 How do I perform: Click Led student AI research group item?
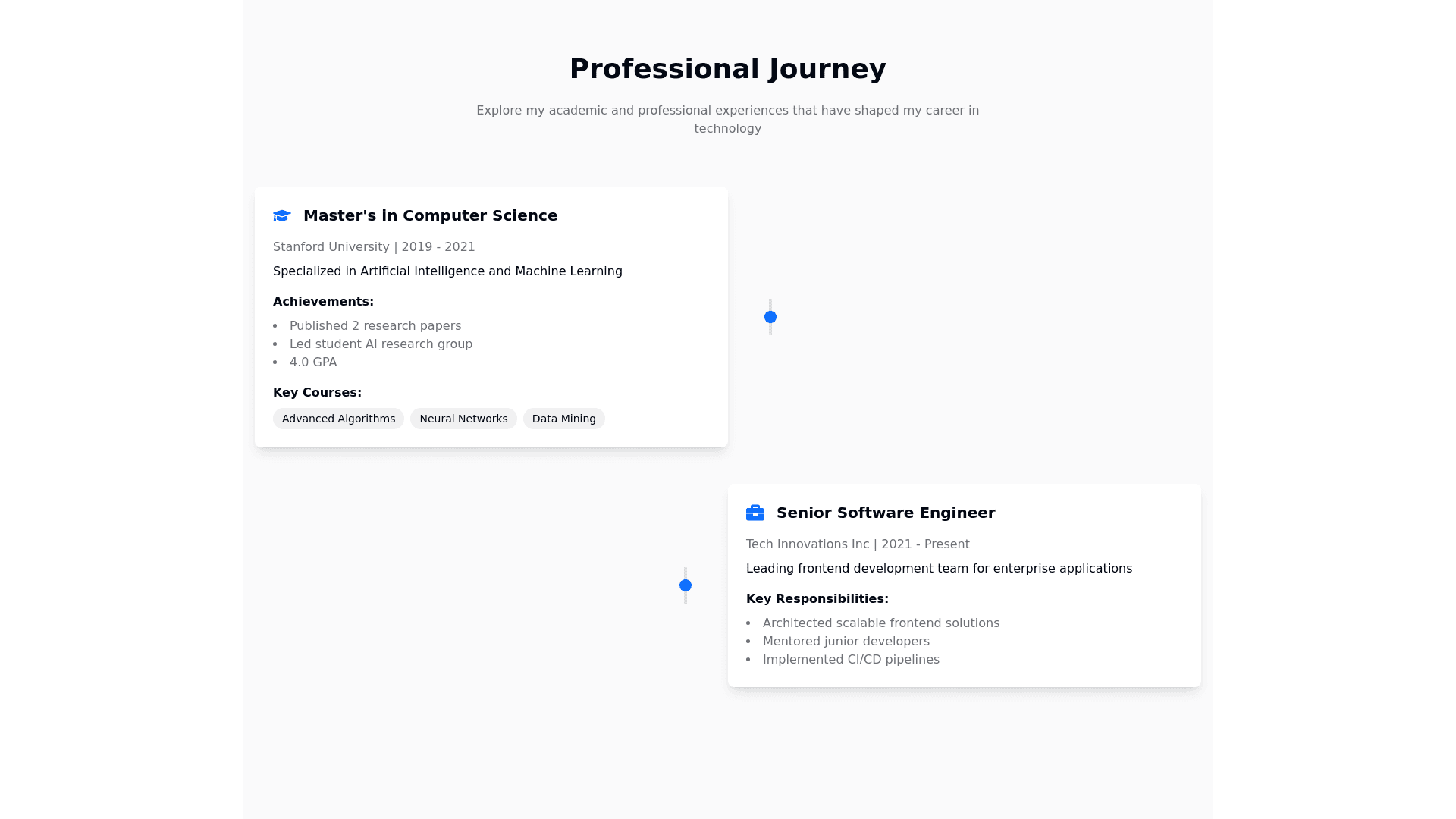pyautogui.click(x=381, y=344)
